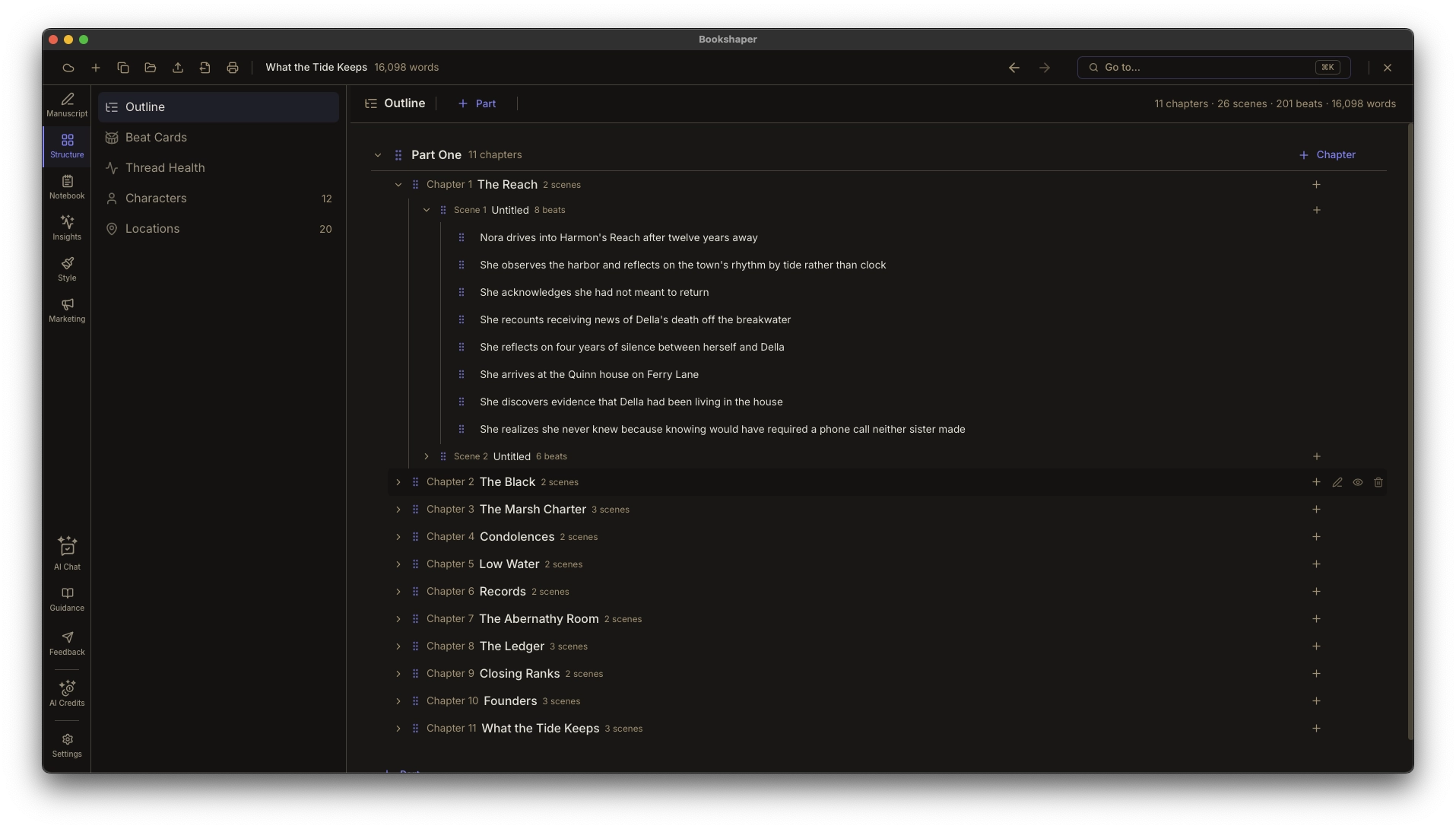The height and width of the screenshot is (829, 1456).
Task: Click the Part One drag handle
Action: coord(398,155)
